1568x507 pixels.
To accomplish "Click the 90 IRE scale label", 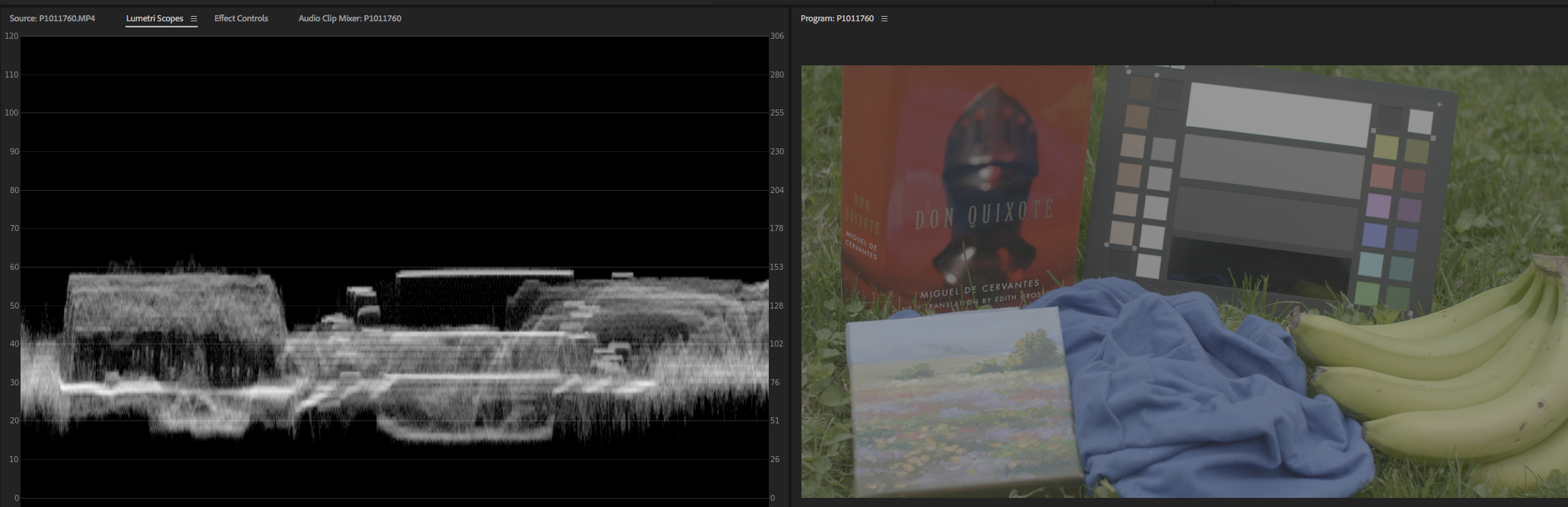I will coord(14,151).
